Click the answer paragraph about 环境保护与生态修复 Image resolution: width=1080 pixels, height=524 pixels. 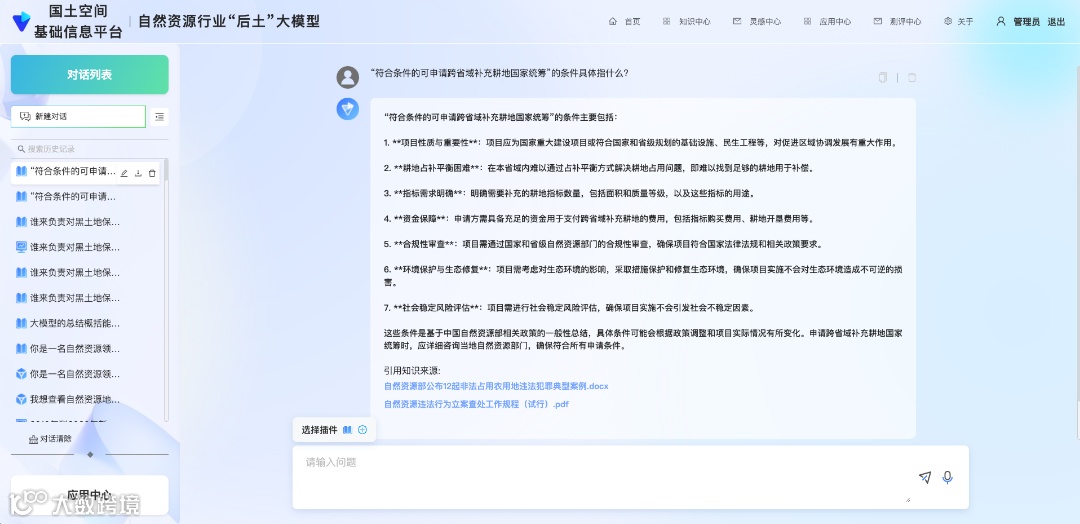point(643,276)
